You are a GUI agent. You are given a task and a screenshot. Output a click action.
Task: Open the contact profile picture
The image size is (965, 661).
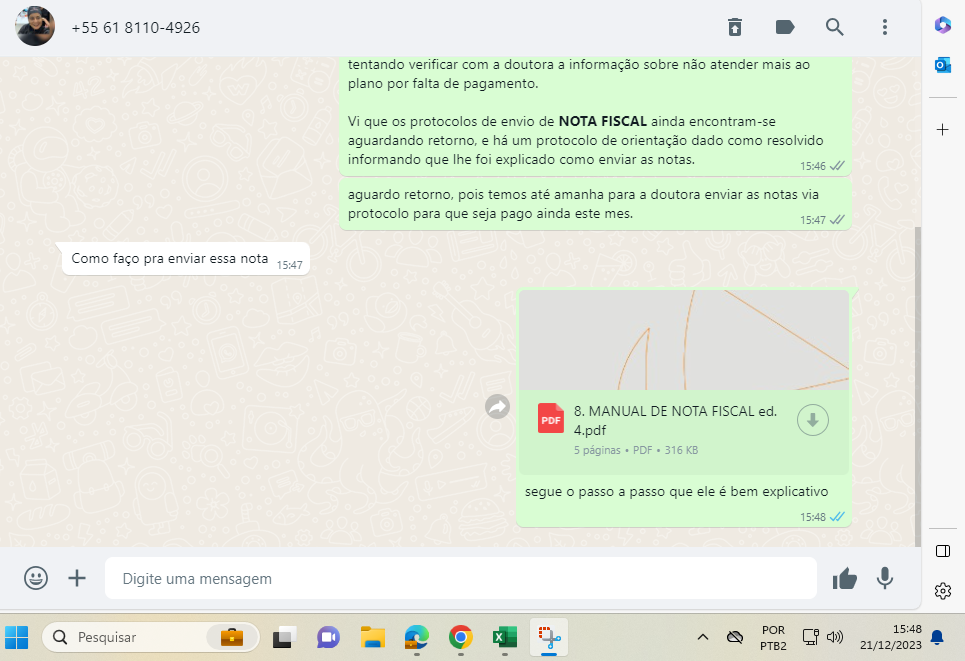click(35, 27)
